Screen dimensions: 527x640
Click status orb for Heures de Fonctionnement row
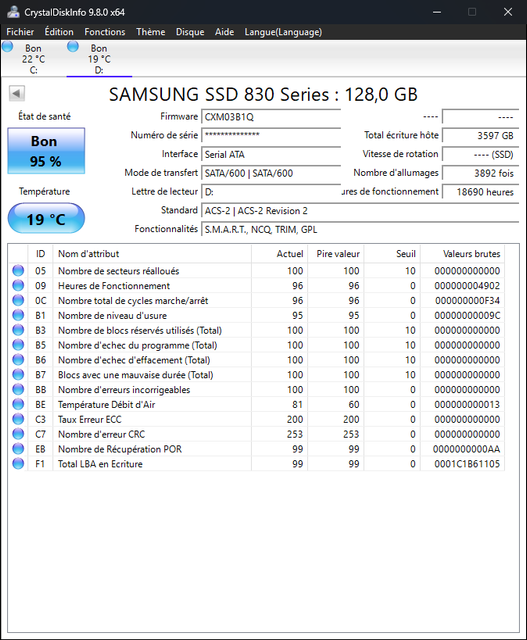pyautogui.click(x=18, y=285)
